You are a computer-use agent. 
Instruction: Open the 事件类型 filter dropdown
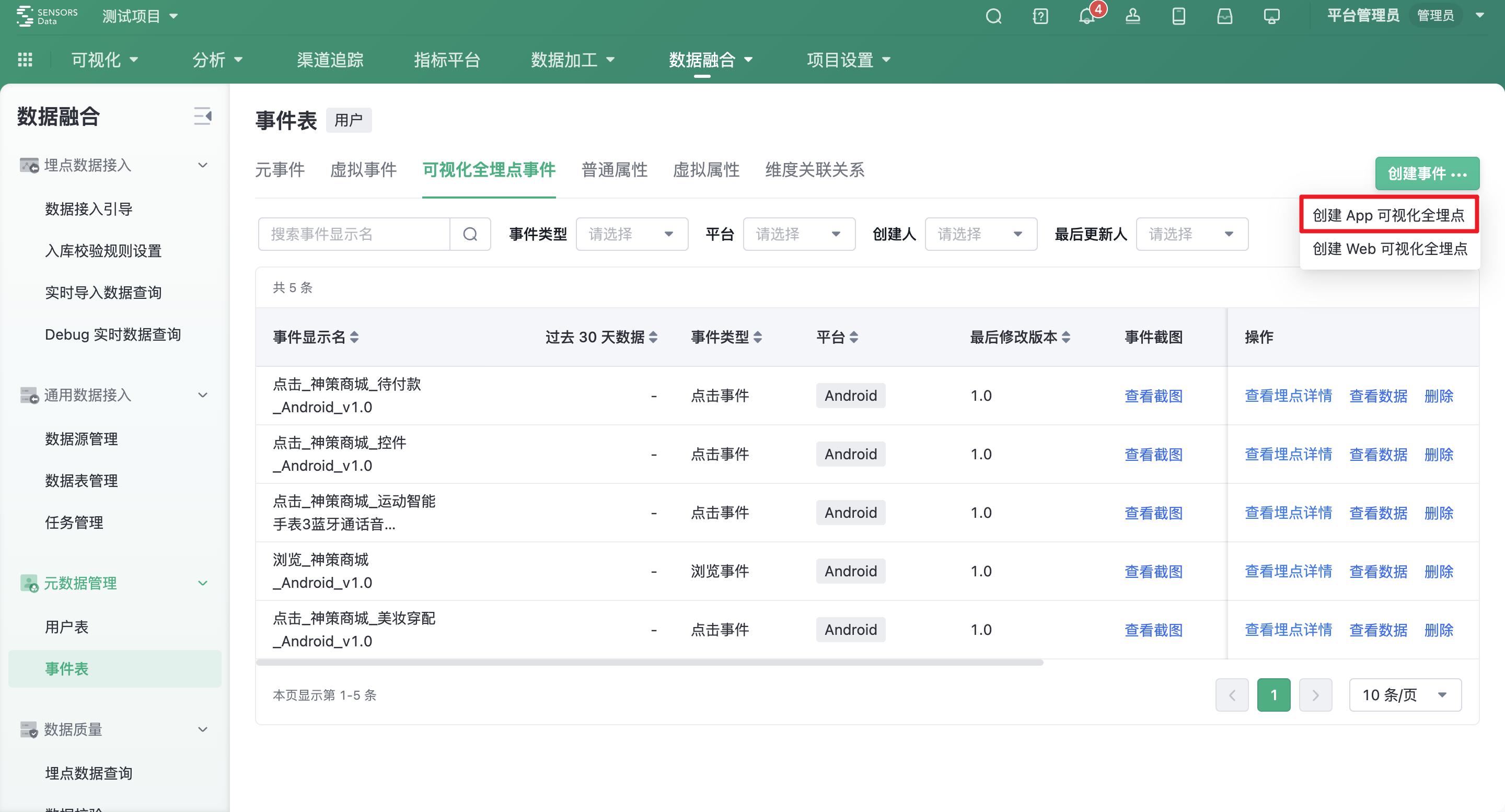coord(632,234)
